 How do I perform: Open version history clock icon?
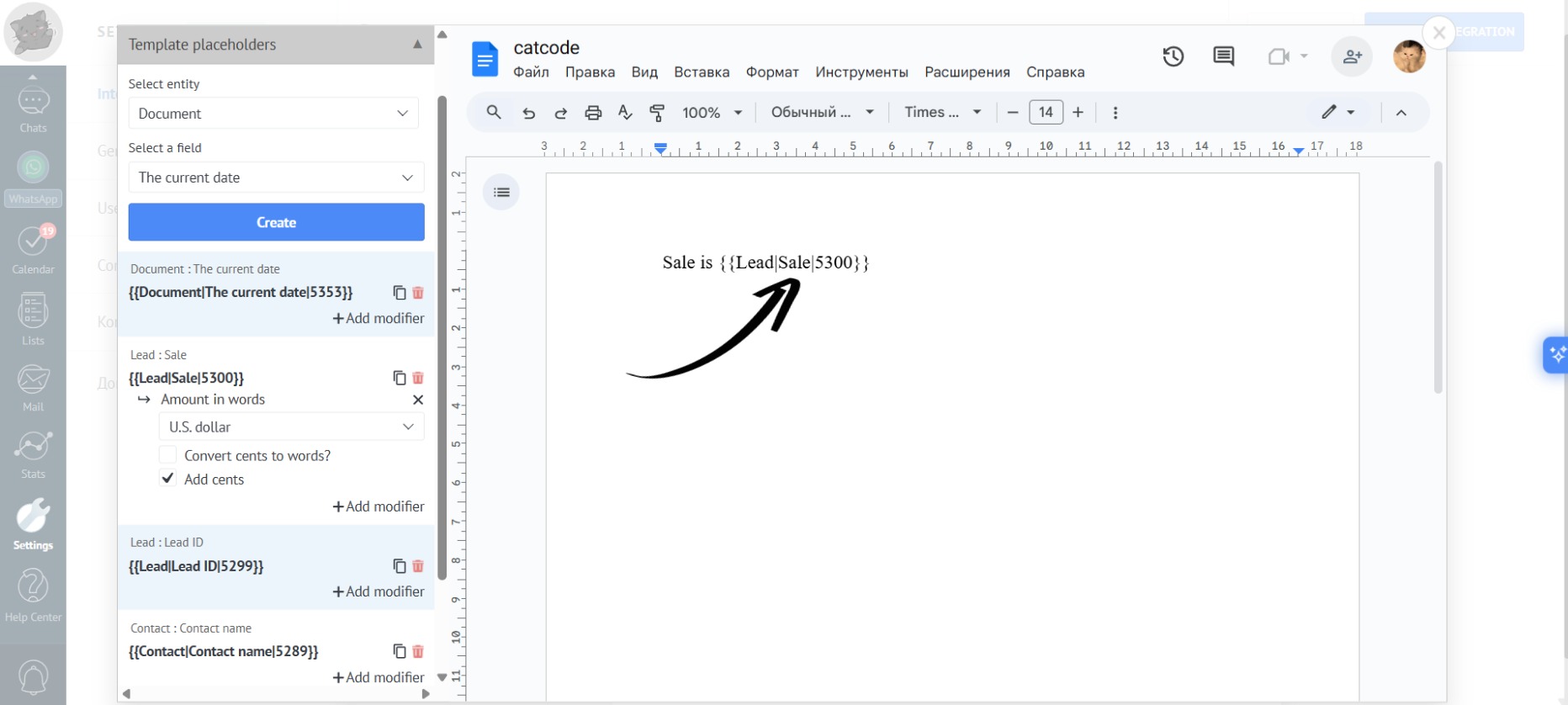[1173, 56]
